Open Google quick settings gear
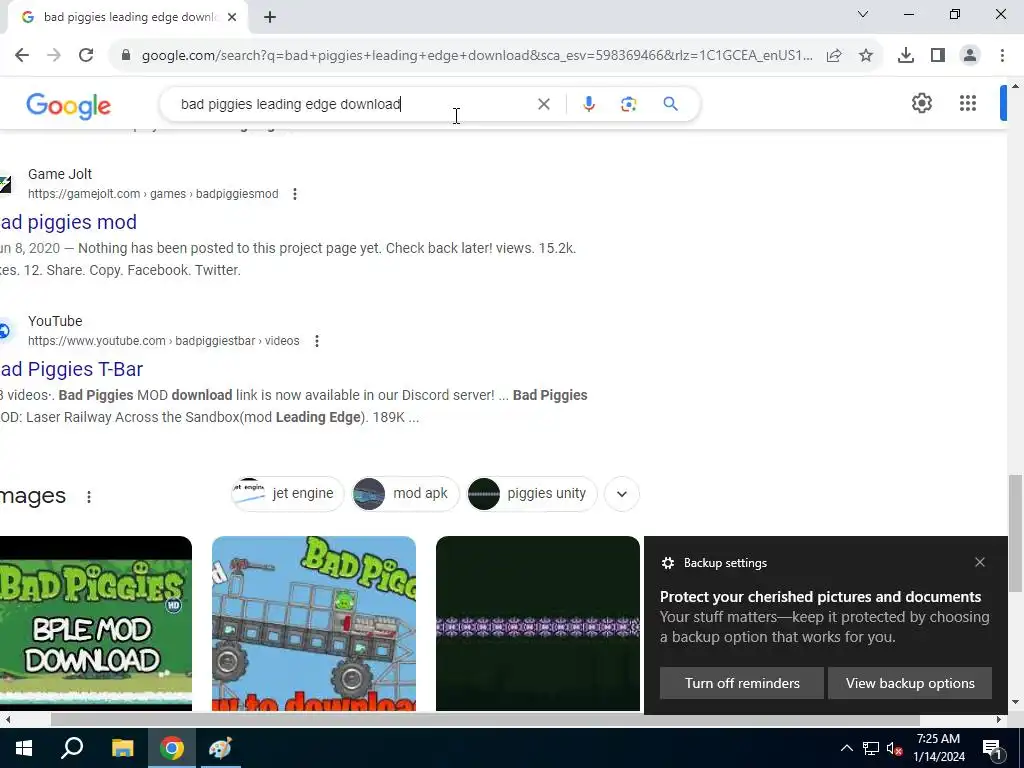This screenshot has height=768, width=1024. pyautogui.click(x=921, y=103)
